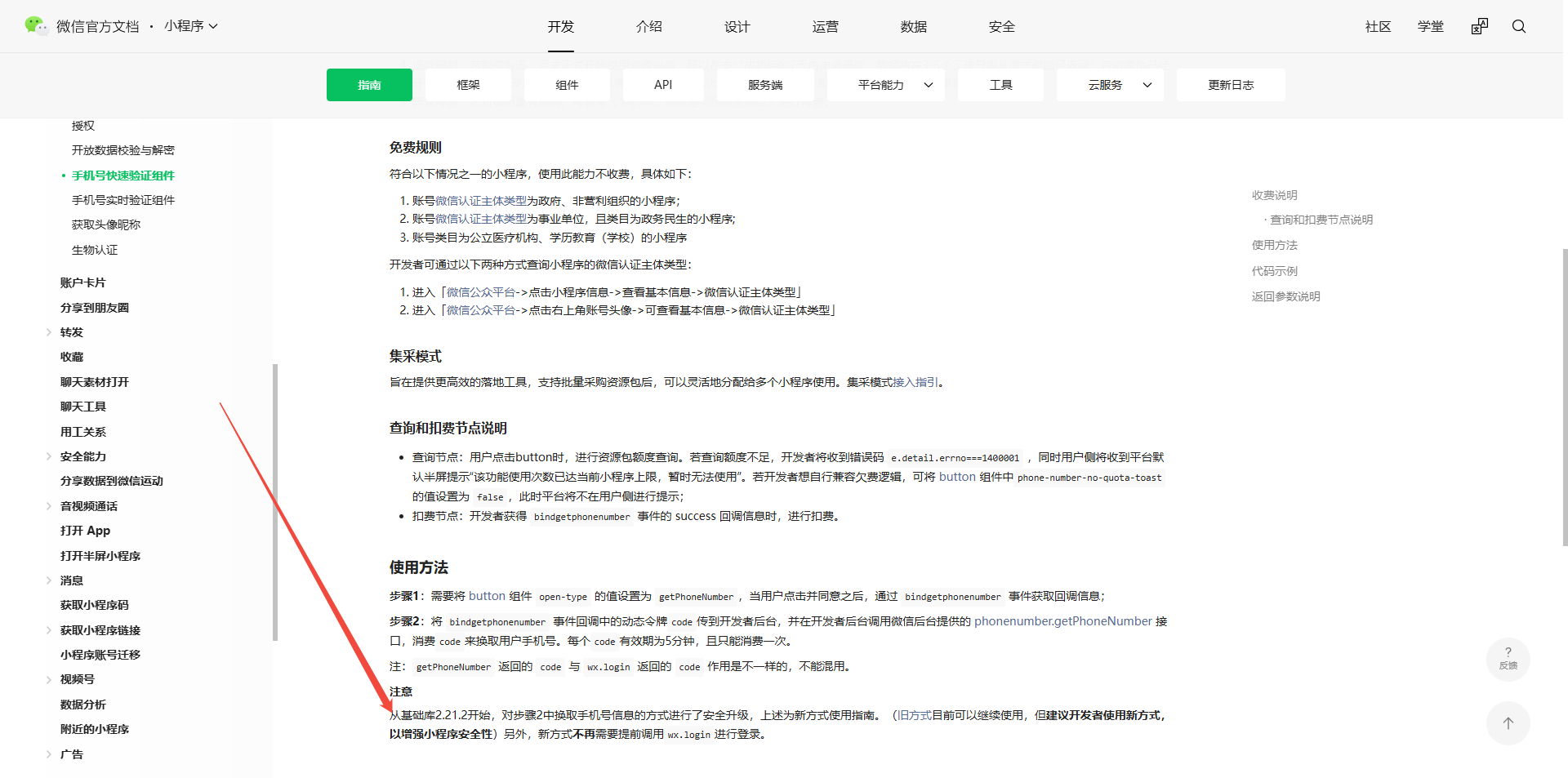
Task: Expand the 转发 sidebar section
Action: click(x=49, y=332)
